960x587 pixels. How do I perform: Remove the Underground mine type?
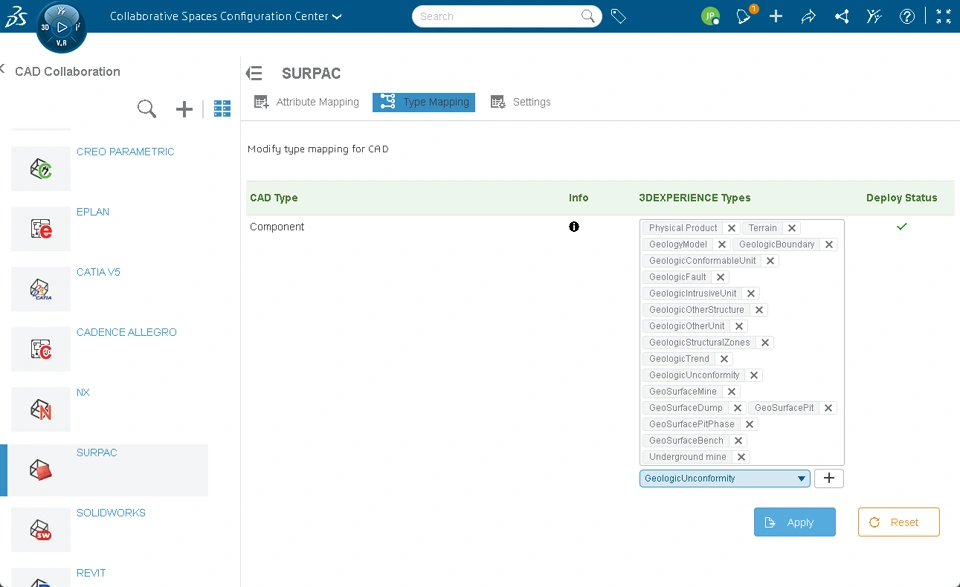[741, 457]
